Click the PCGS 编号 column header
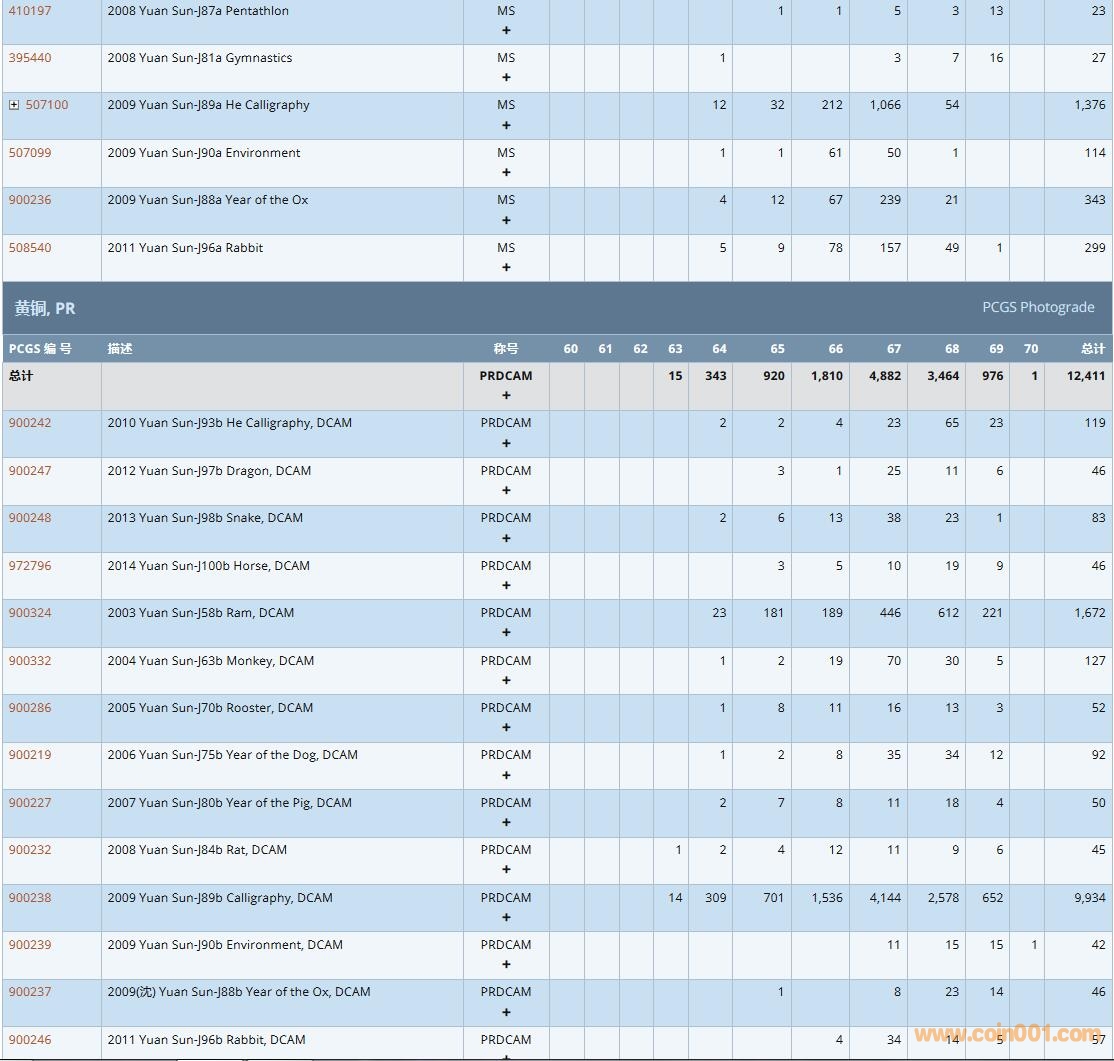1114x1061 pixels. click(x=40, y=349)
